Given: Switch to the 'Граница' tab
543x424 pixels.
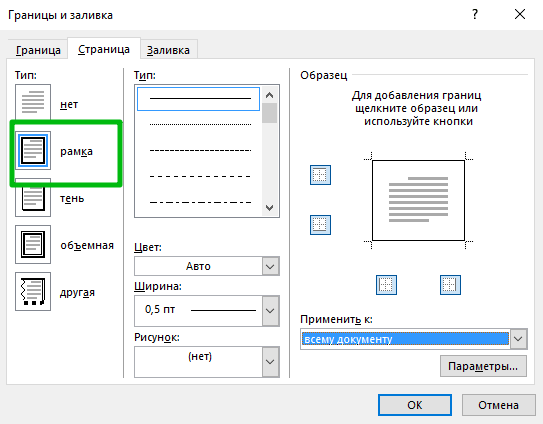Looking at the screenshot, I should [38, 50].
